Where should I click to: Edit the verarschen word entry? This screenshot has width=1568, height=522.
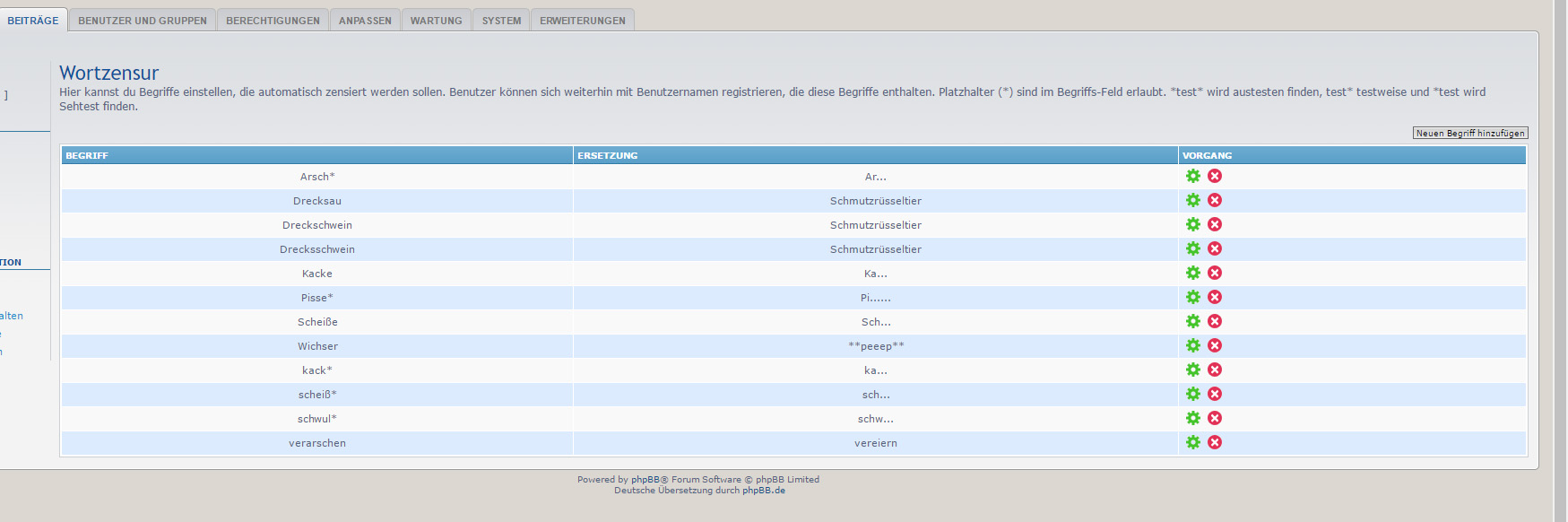[x=1192, y=442]
